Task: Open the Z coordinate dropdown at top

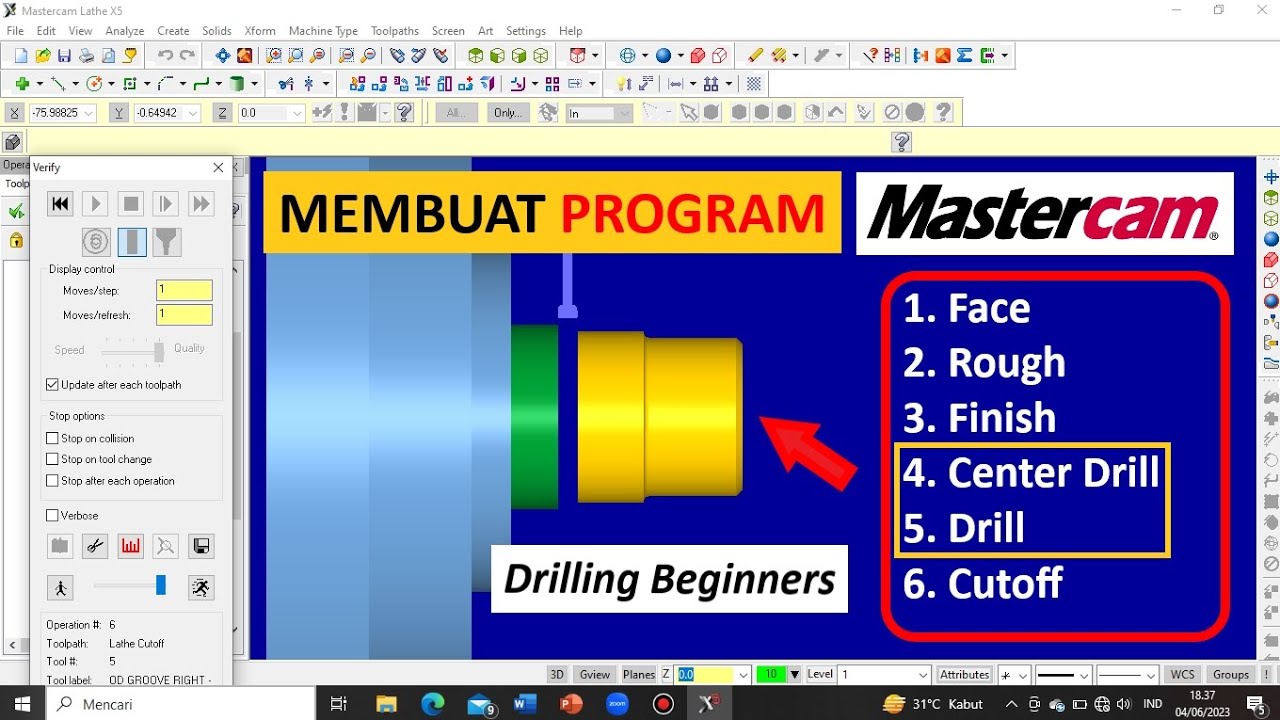Action: [x=297, y=113]
